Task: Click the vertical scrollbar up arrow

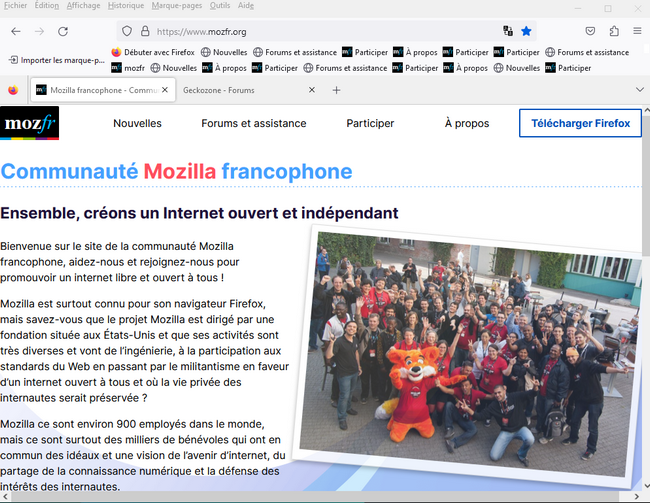Action: pyautogui.click(x=646, y=111)
